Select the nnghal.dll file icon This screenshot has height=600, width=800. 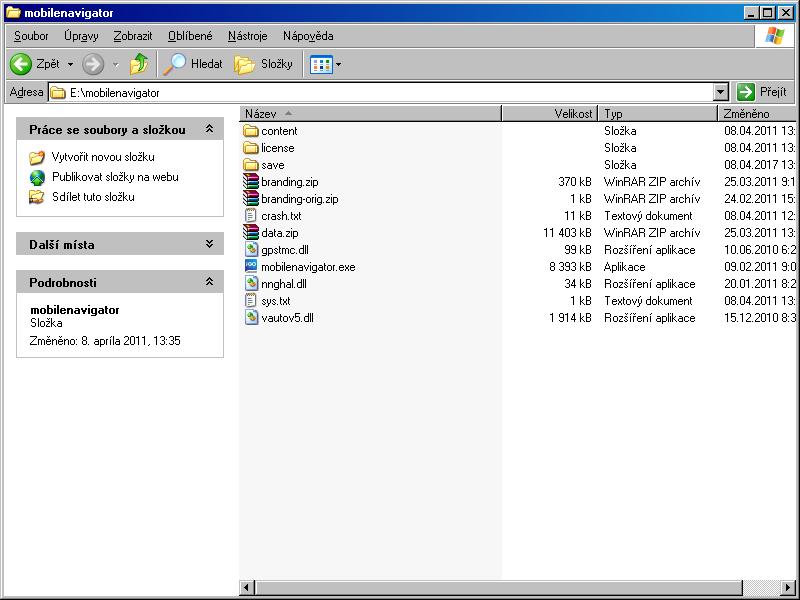point(251,284)
